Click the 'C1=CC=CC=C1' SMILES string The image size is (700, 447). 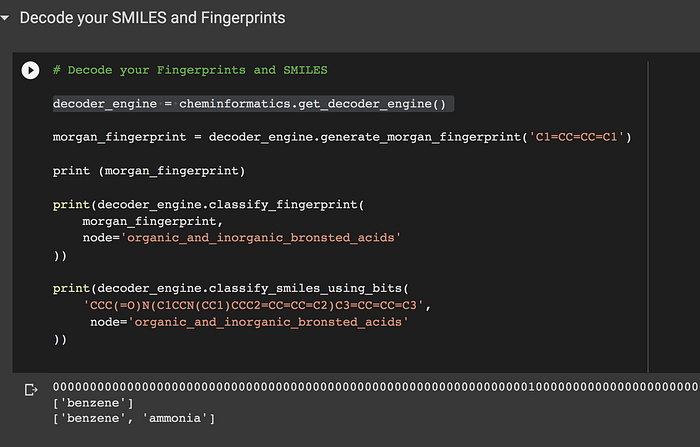[x=576, y=137]
